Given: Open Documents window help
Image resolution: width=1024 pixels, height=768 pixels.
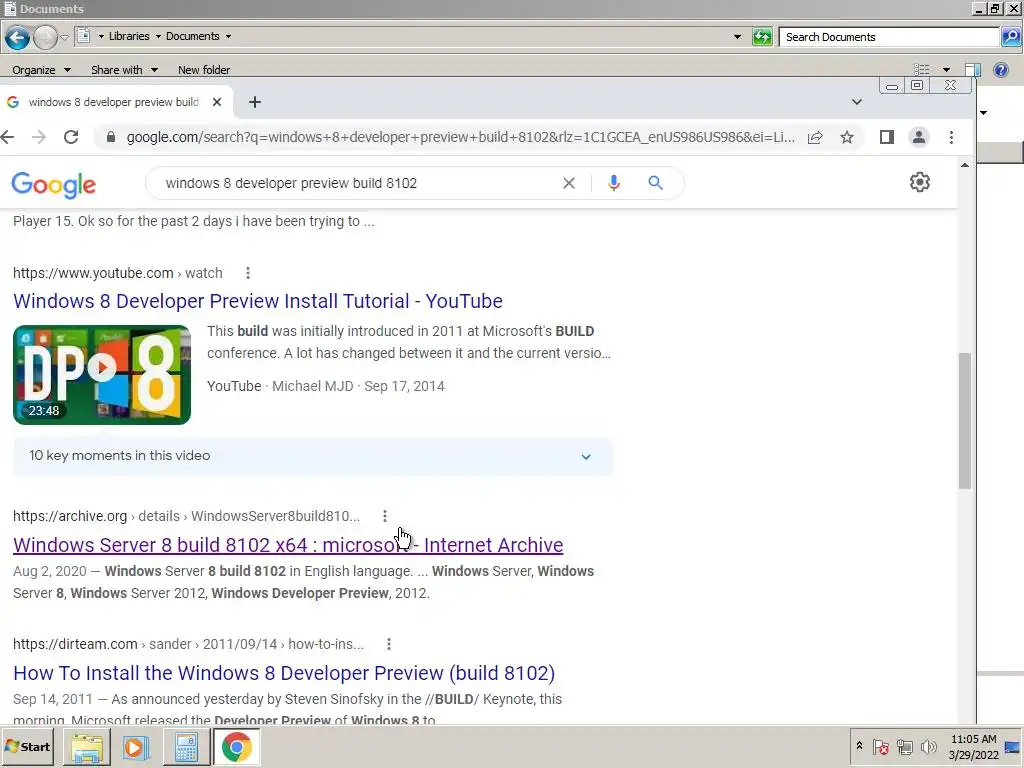Looking at the screenshot, I should (x=1000, y=69).
